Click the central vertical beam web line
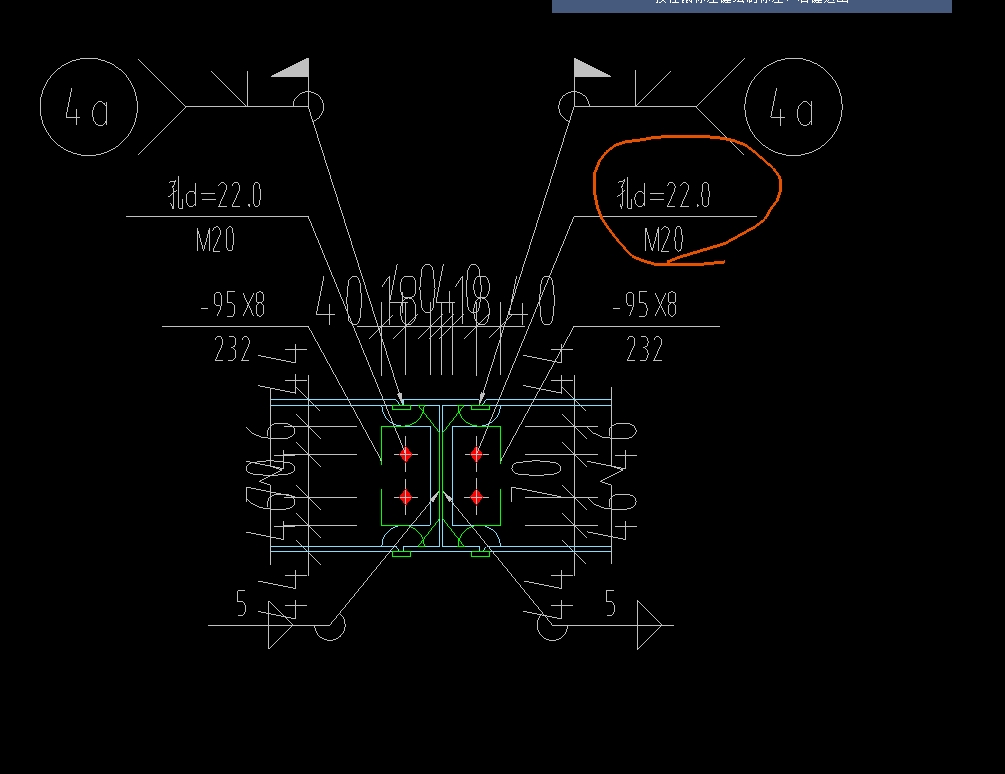This screenshot has width=1005, height=774. click(x=441, y=475)
